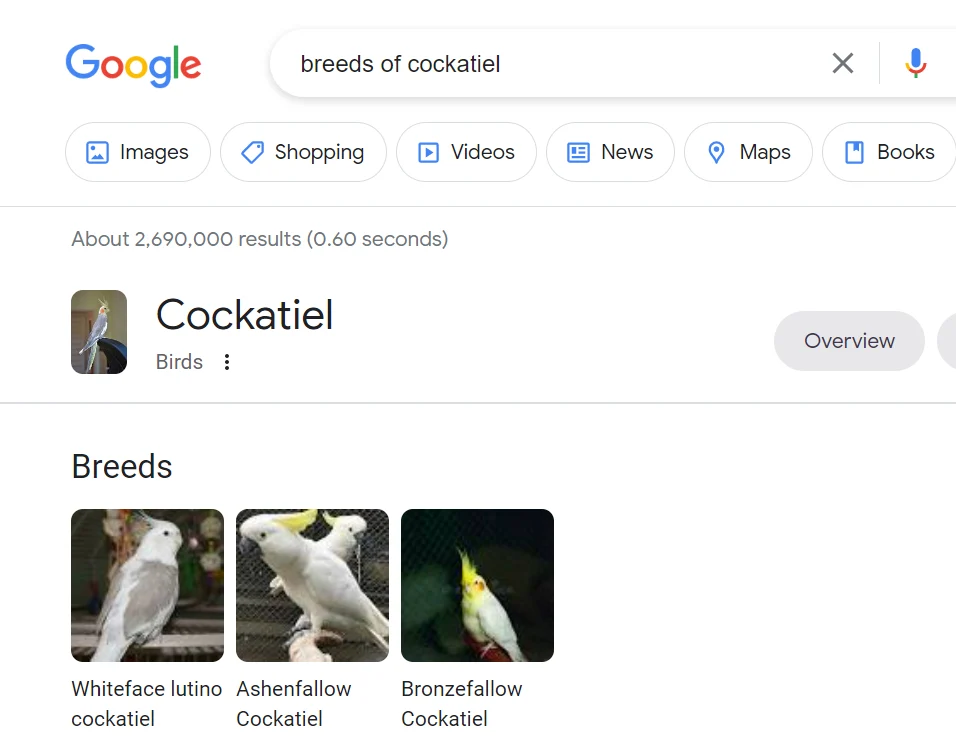
Task: Click in the search field text
Action: (400, 64)
